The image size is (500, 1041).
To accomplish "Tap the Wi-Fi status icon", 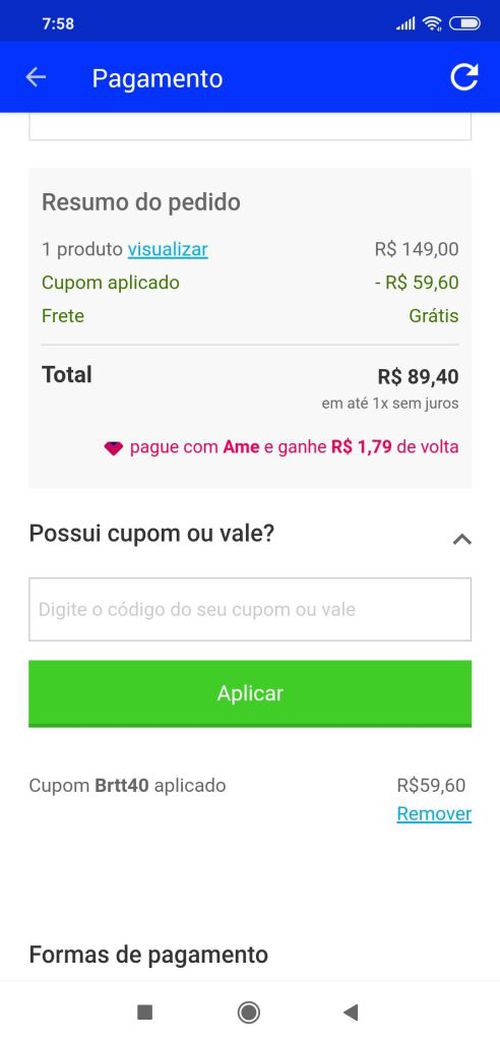I will (x=432, y=23).
